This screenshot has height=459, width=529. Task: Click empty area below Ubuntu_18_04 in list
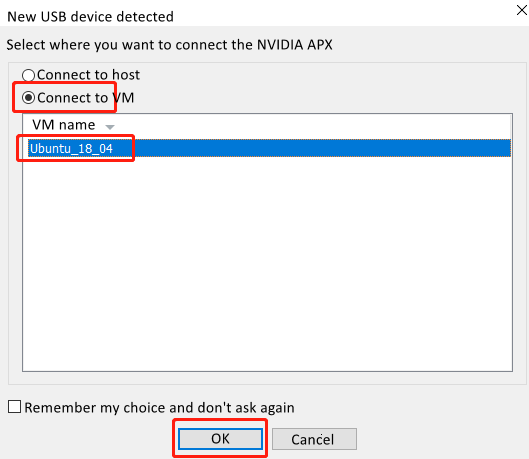point(267,264)
